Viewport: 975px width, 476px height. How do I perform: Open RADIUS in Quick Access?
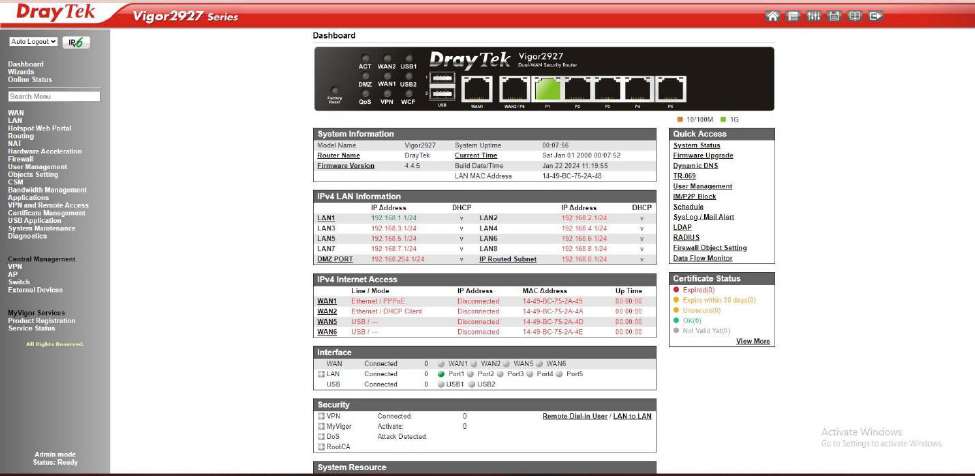[686, 237]
